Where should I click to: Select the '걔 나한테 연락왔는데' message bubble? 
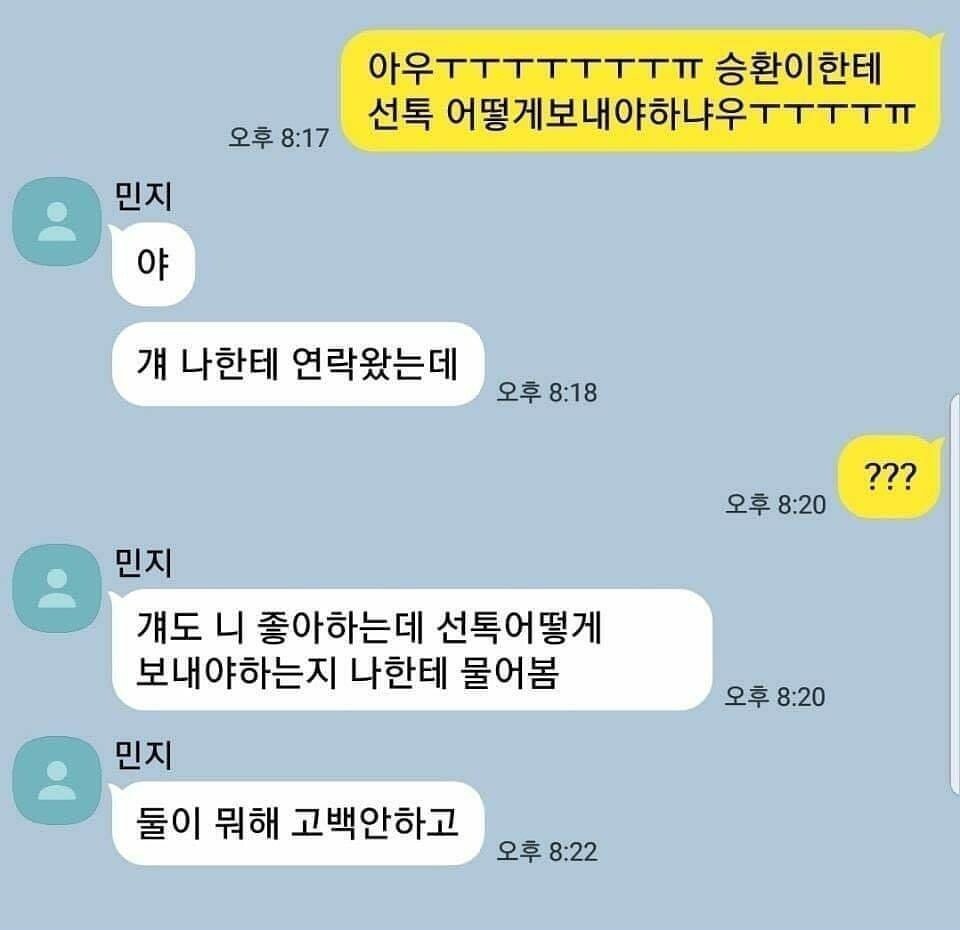[x=298, y=364]
